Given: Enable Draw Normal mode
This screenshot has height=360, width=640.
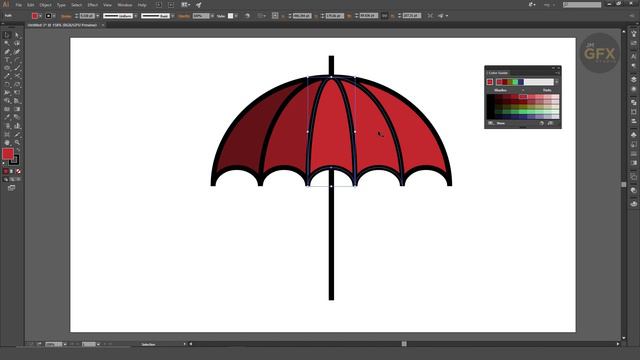Looking at the screenshot, I should 6,179.
